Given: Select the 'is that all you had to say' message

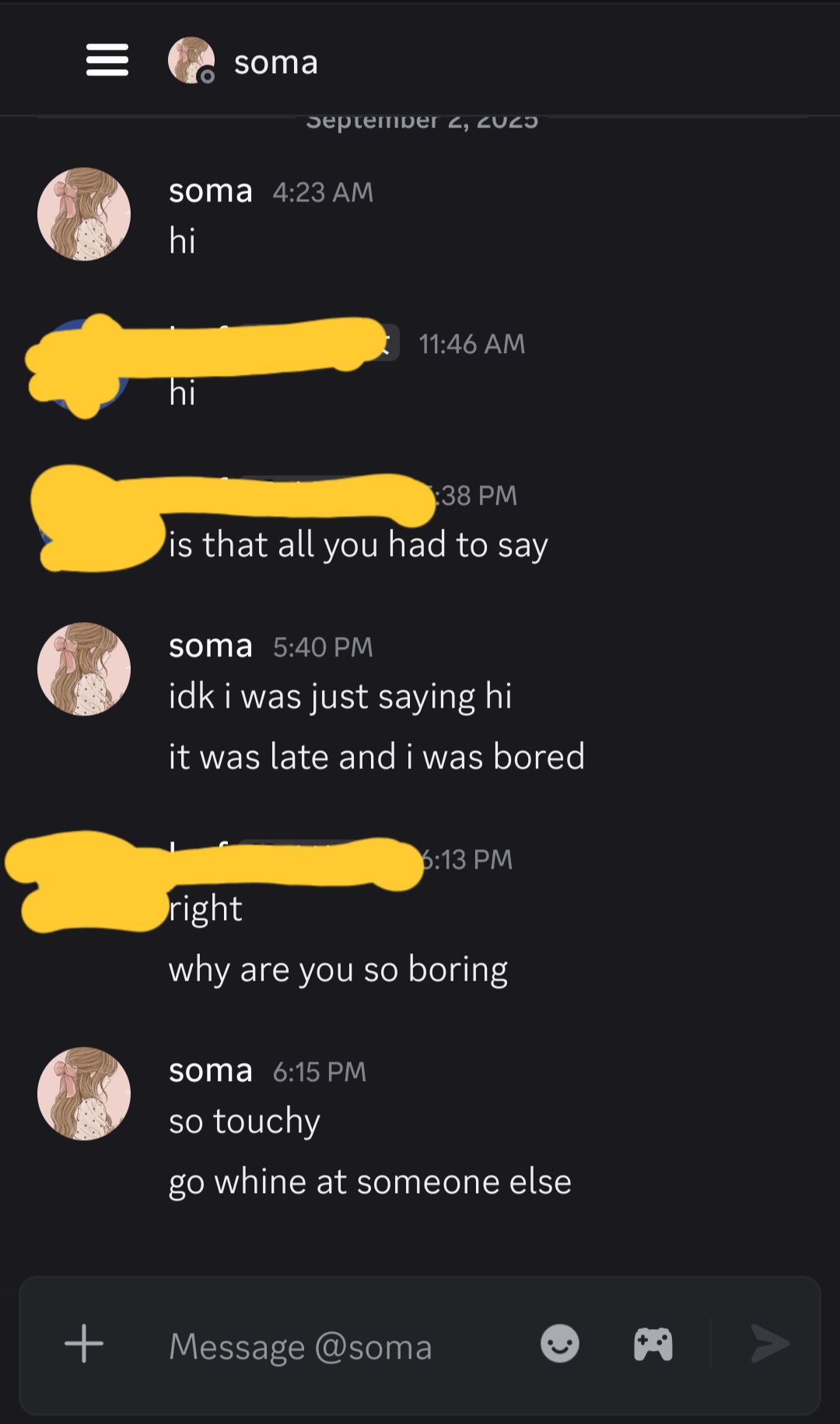Looking at the screenshot, I should (359, 545).
